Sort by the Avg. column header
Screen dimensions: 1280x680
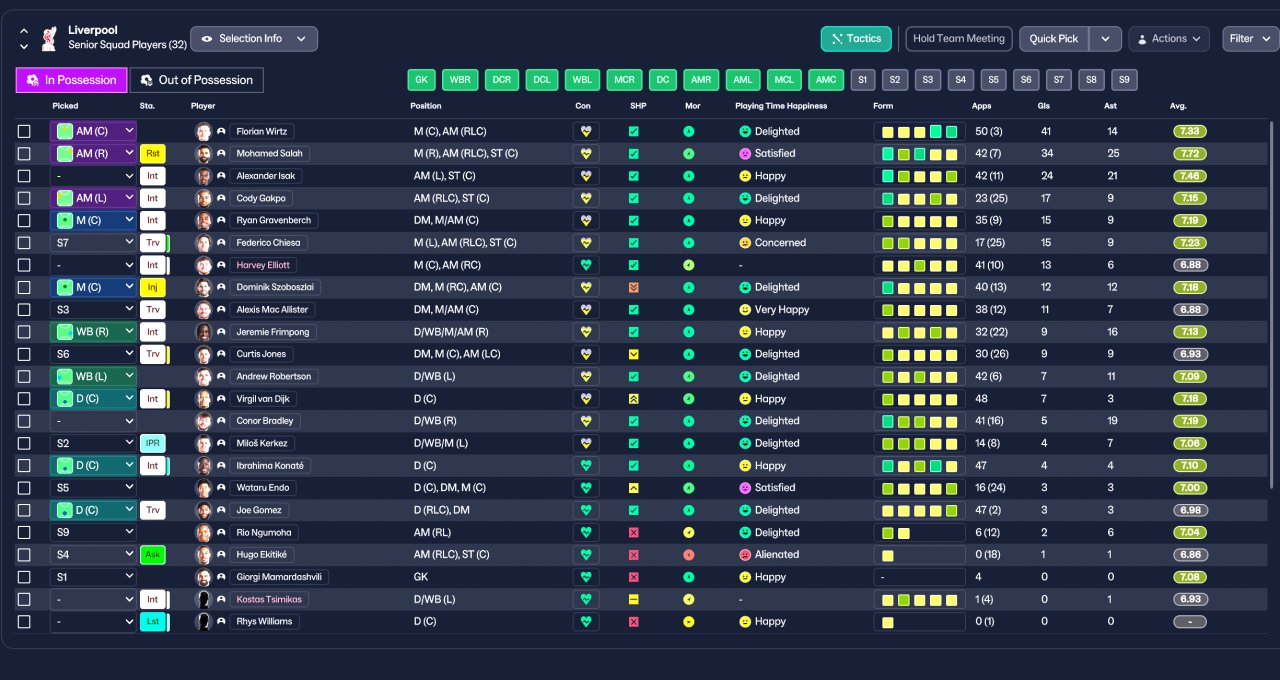pyautogui.click(x=1178, y=106)
